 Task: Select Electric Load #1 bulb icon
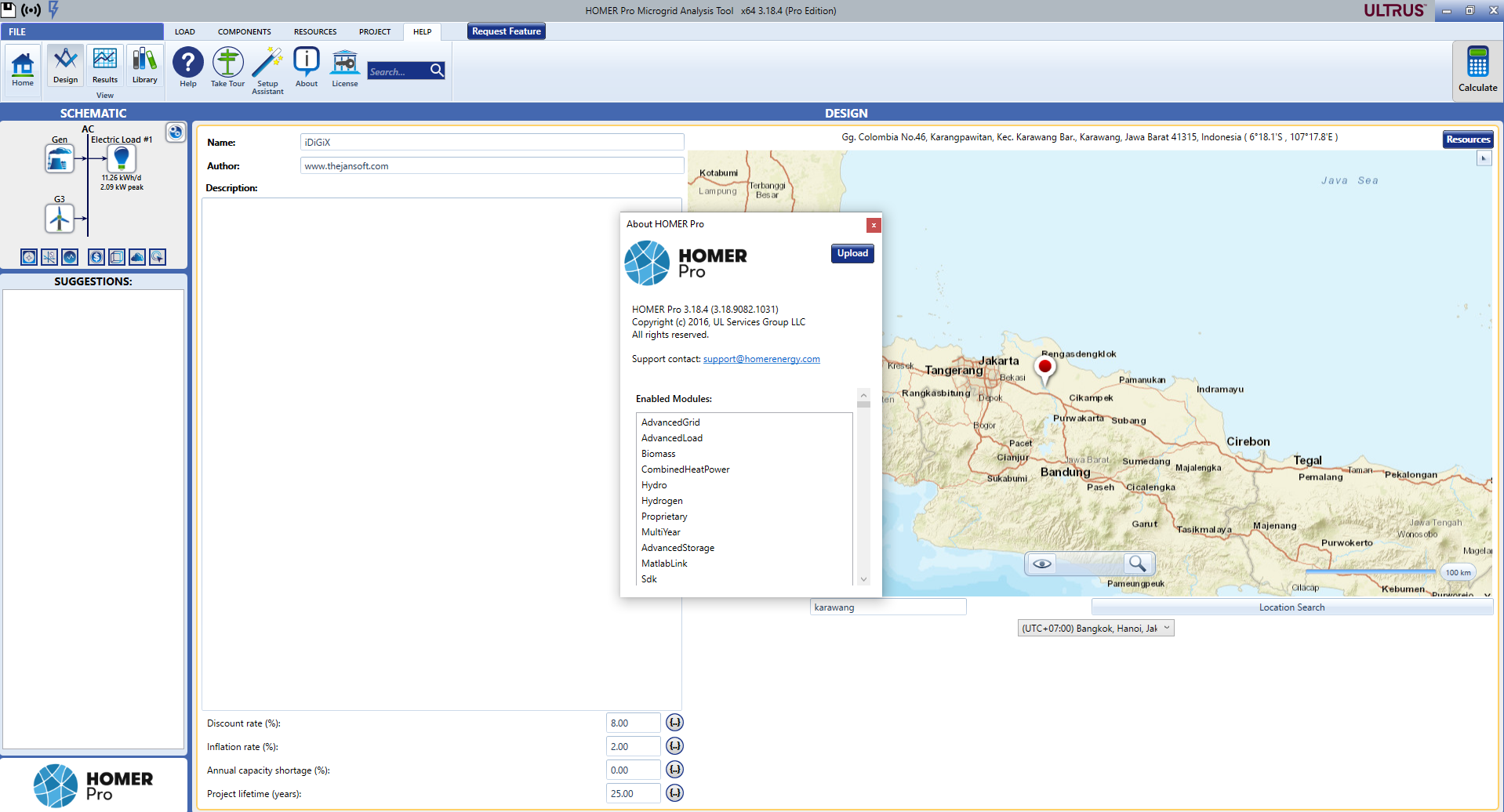click(x=121, y=158)
